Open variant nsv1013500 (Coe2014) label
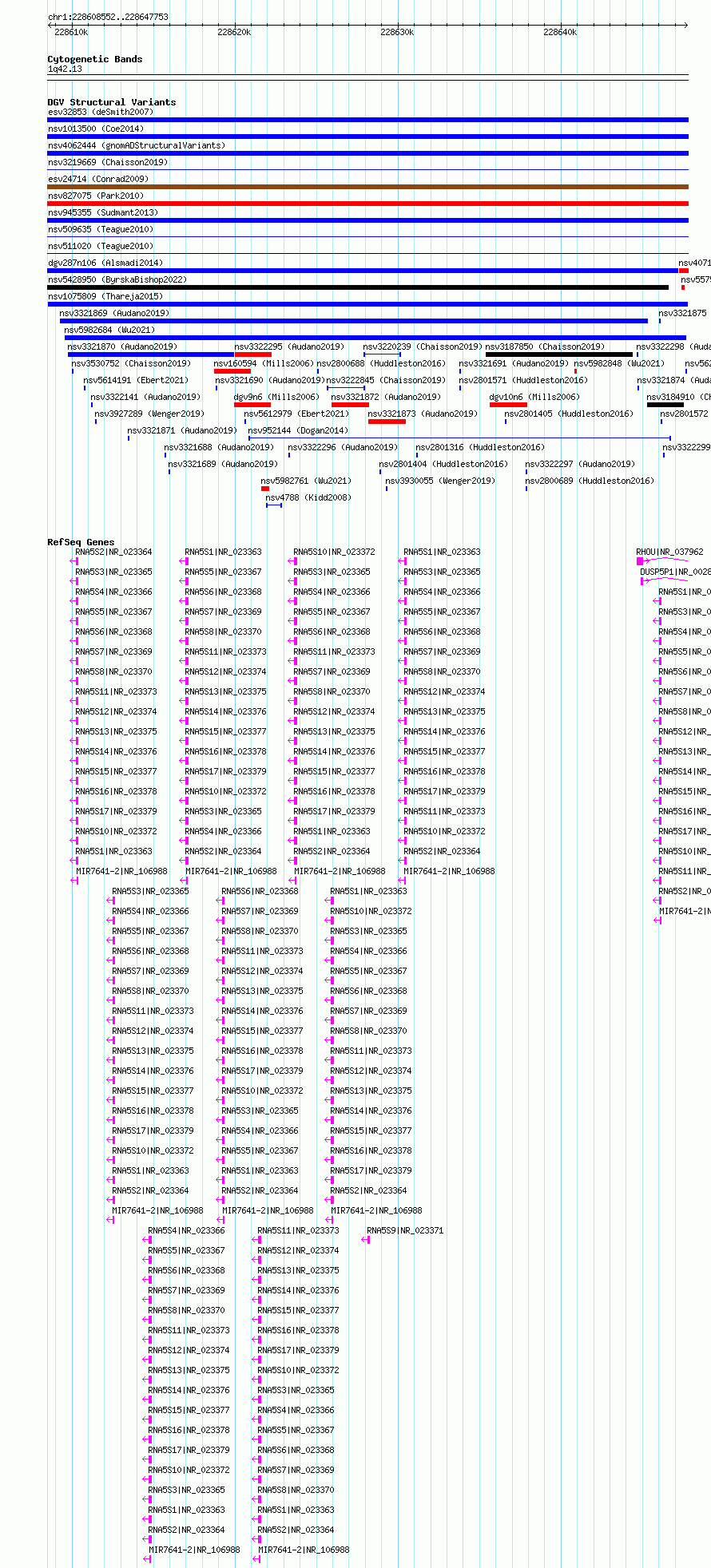This screenshot has width=711, height=1568. click(x=96, y=129)
